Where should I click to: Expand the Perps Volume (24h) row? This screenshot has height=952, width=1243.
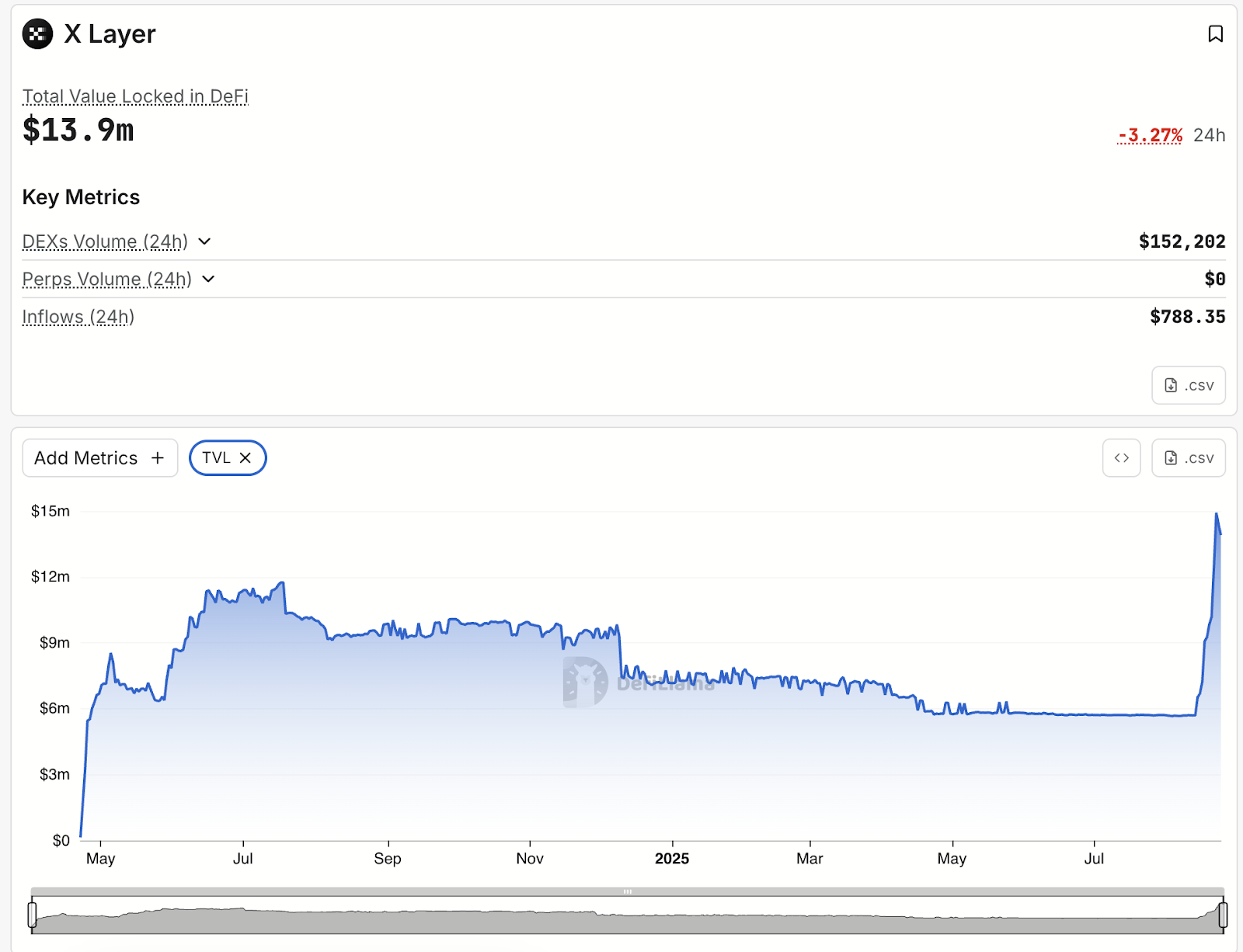point(208,279)
